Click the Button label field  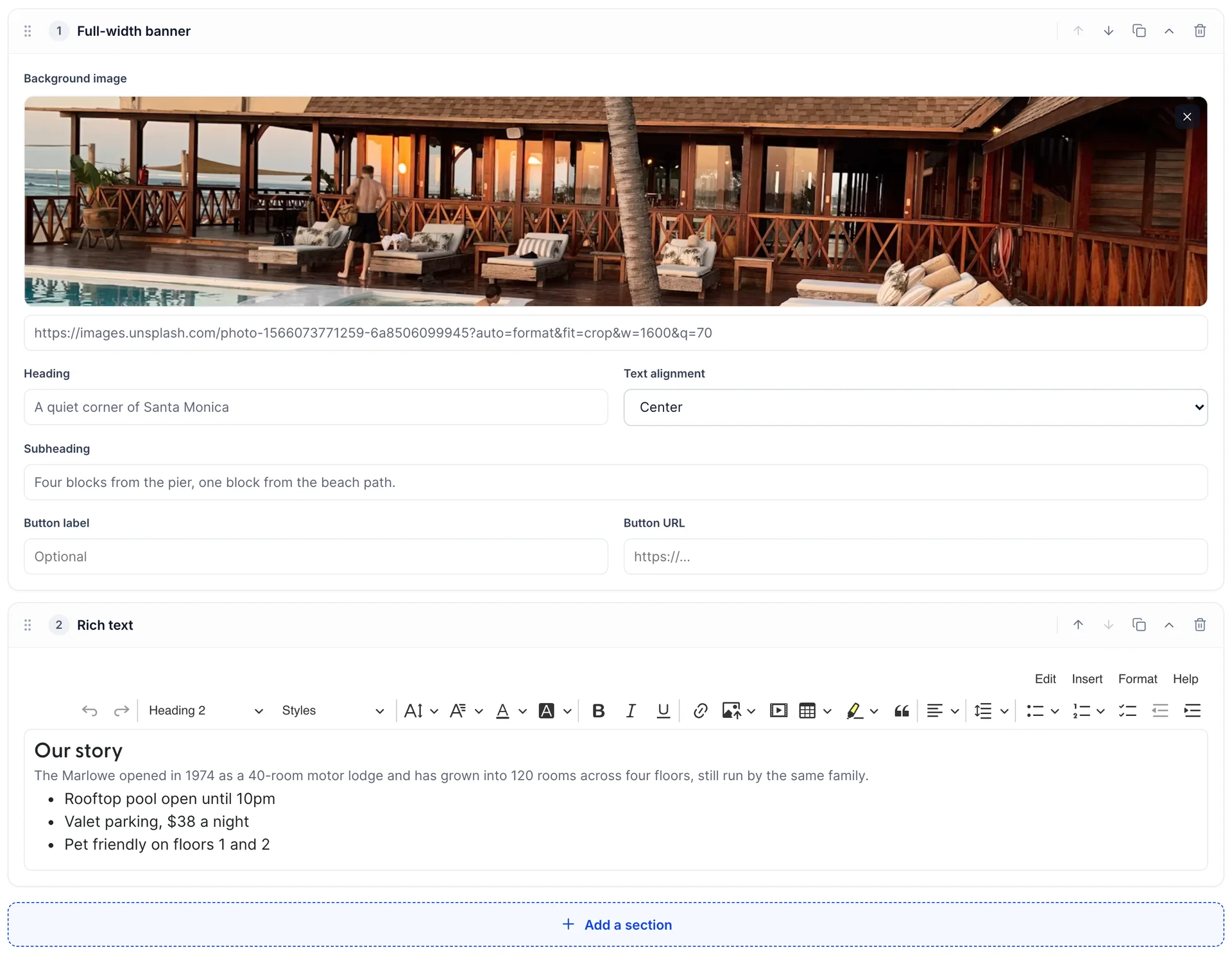click(316, 557)
